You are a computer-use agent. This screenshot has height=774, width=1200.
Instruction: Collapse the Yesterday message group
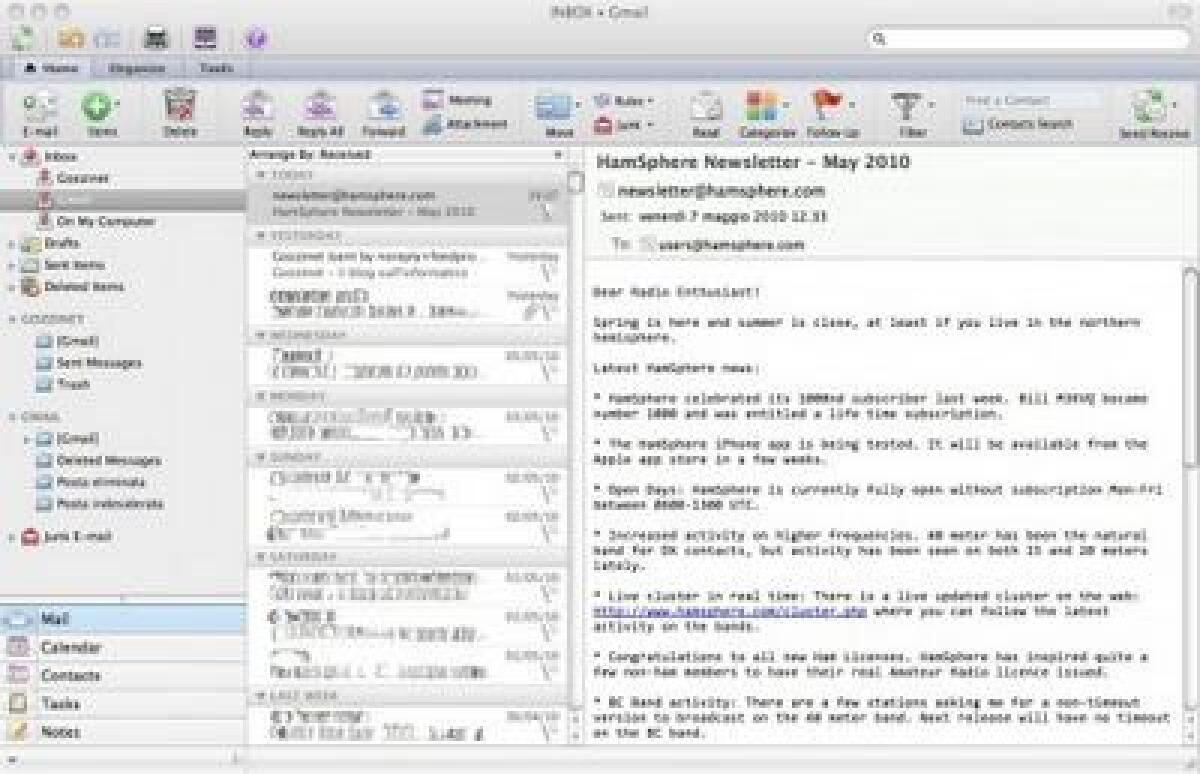point(261,236)
